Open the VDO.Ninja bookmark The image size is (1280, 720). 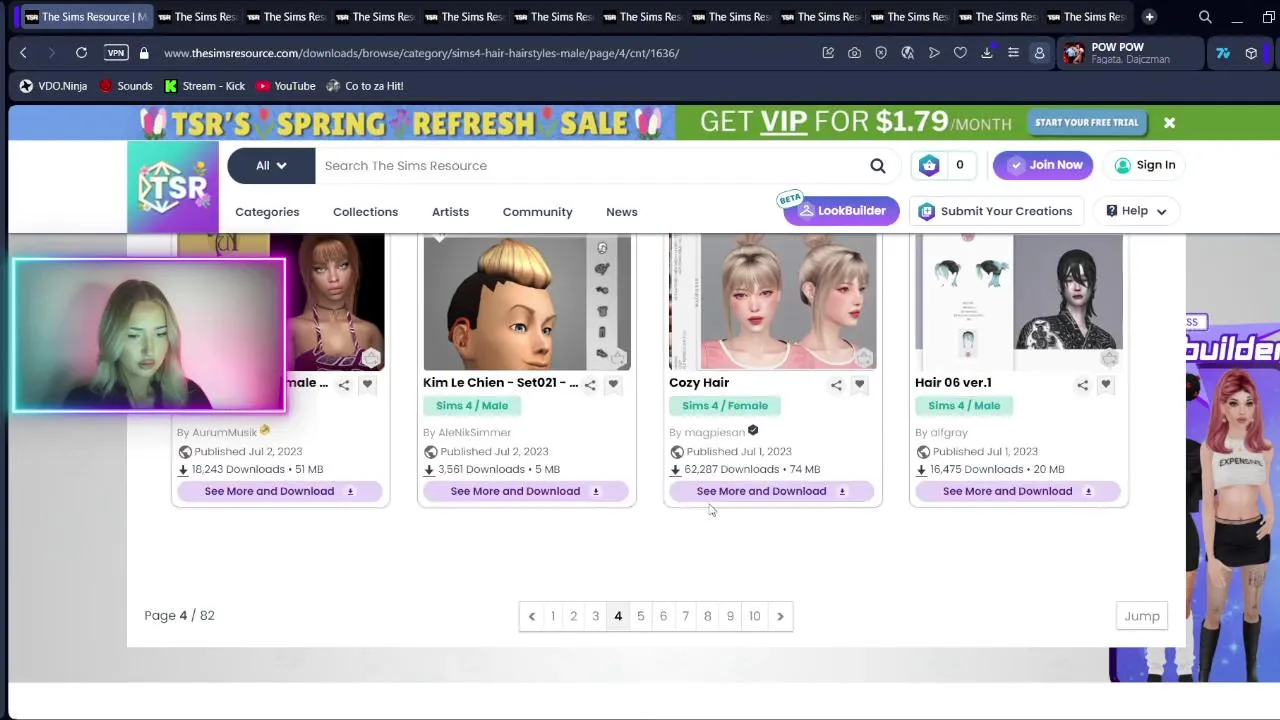(x=53, y=86)
